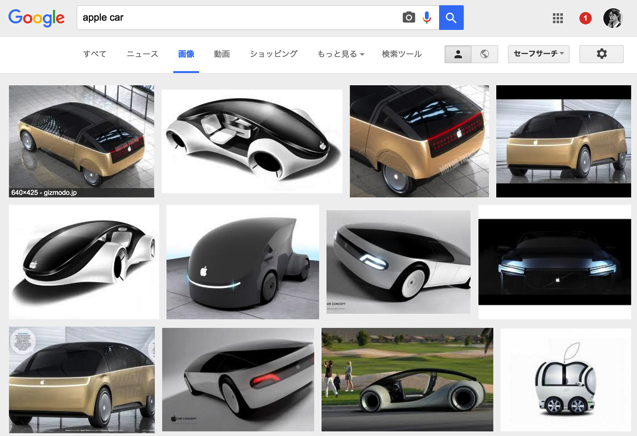Open Google apps grid
The image size is (637, 436).
[x=558, y=18]
